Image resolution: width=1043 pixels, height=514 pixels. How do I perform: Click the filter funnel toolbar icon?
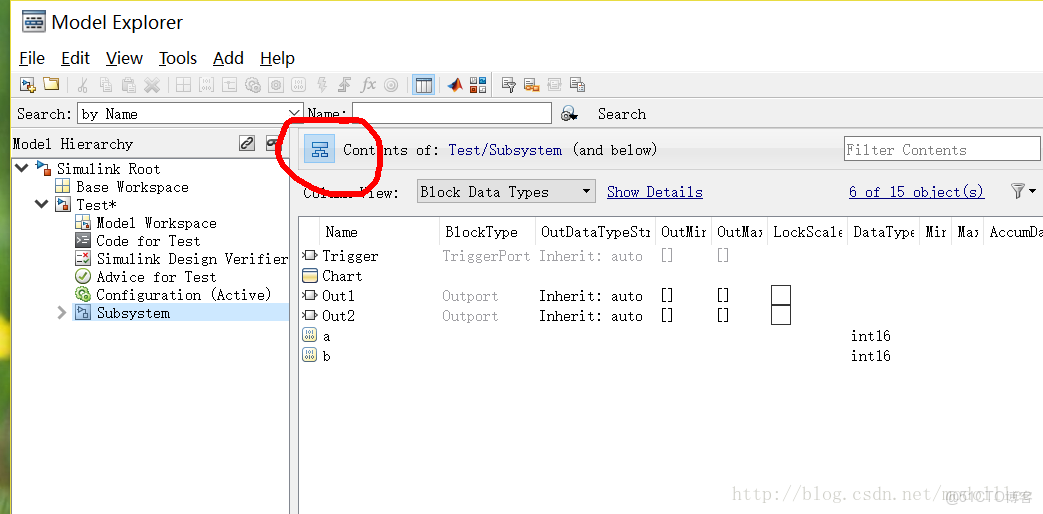(509, 85)
